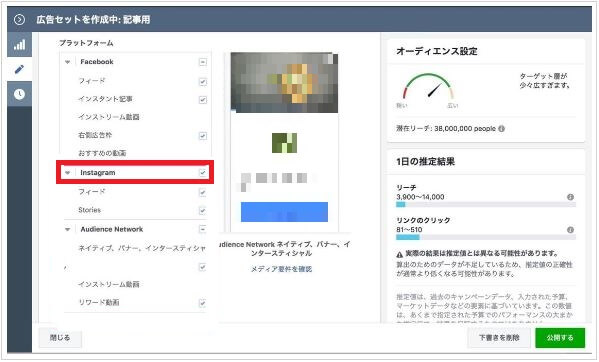599x362 pixels.
Task: Toggle the Instagram platform checkbox
Action: point(202,173)
